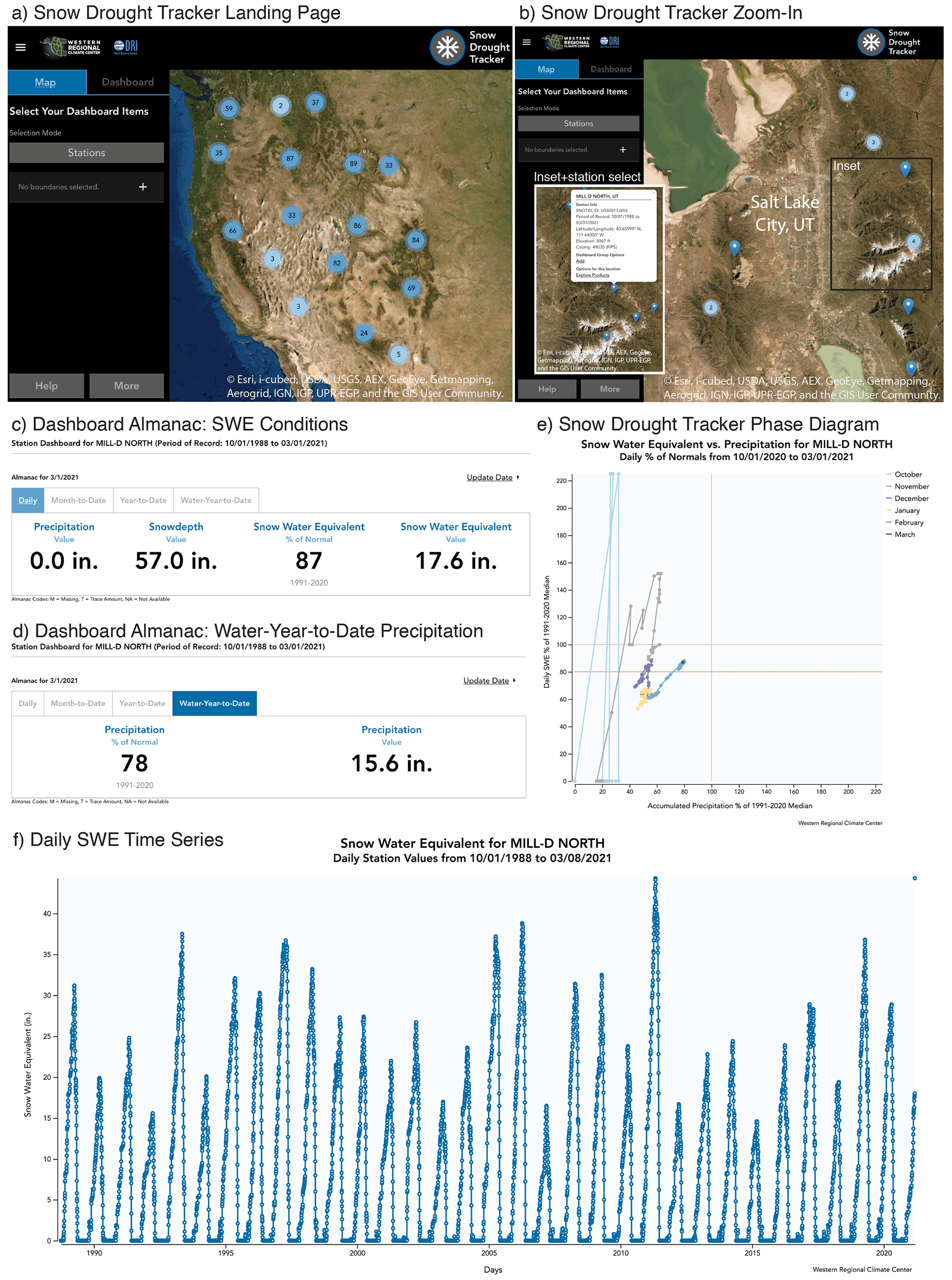
Task: Click the DRI logo in landing header
Action: pos(126,47)
